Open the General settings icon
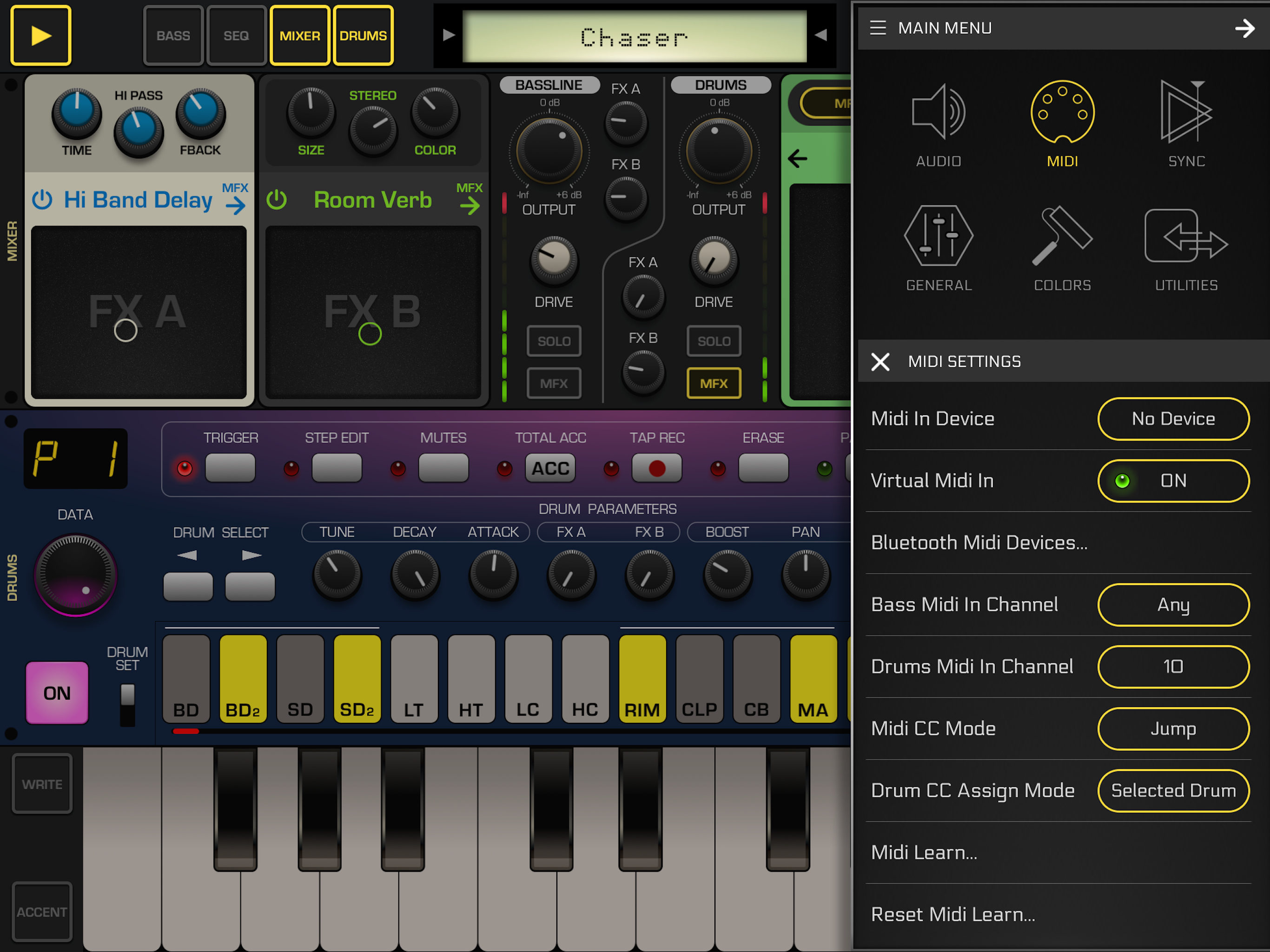 pos(938,236)
